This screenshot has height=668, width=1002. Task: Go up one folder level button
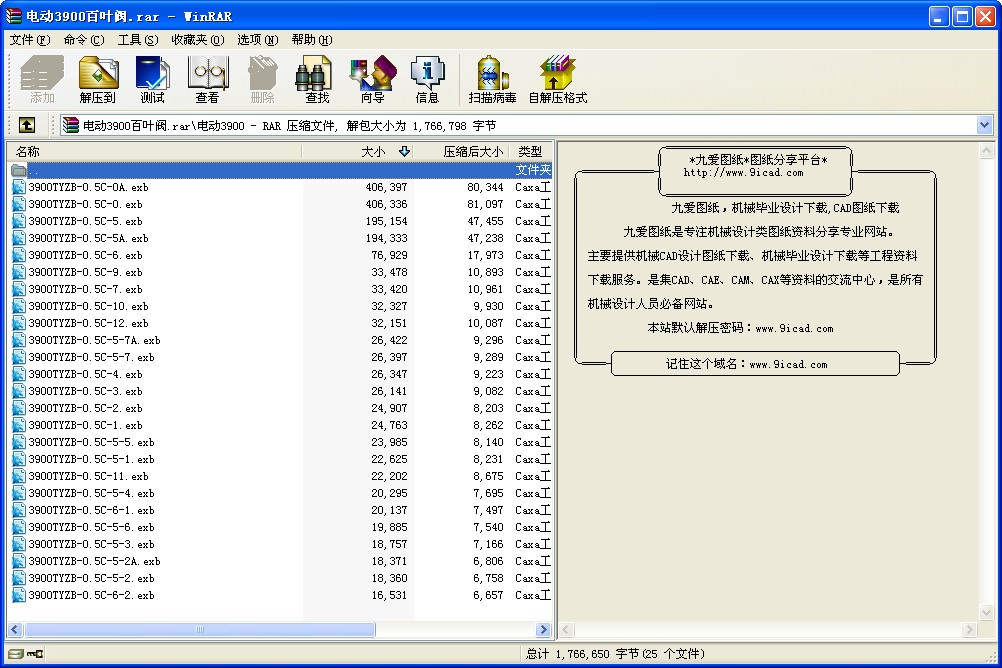click(x=27, y=125)
